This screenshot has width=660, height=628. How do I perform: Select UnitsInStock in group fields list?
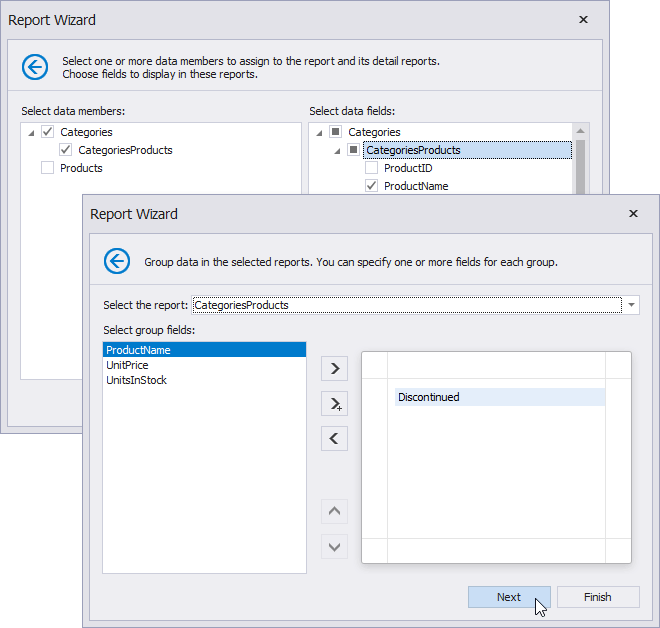click(136, 380)
